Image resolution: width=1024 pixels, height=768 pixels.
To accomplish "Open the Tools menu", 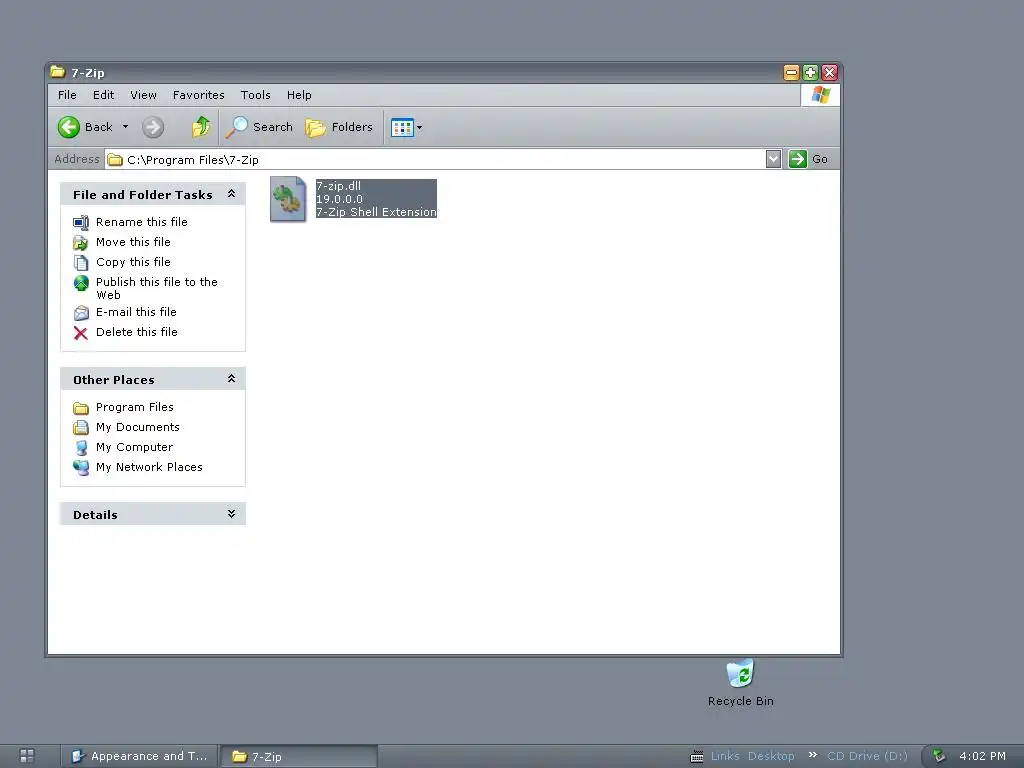I will tap(255, 95).
